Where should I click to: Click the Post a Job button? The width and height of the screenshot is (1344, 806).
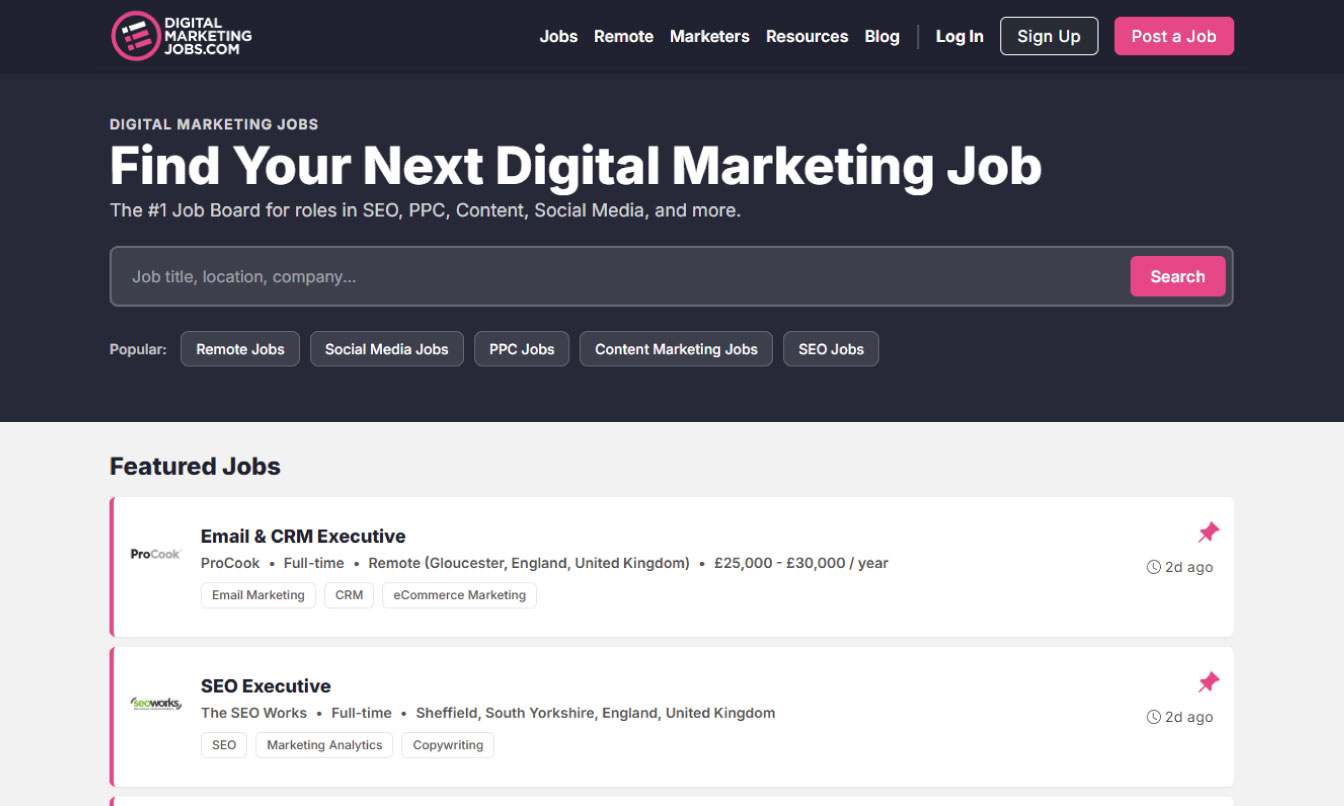1174,35
